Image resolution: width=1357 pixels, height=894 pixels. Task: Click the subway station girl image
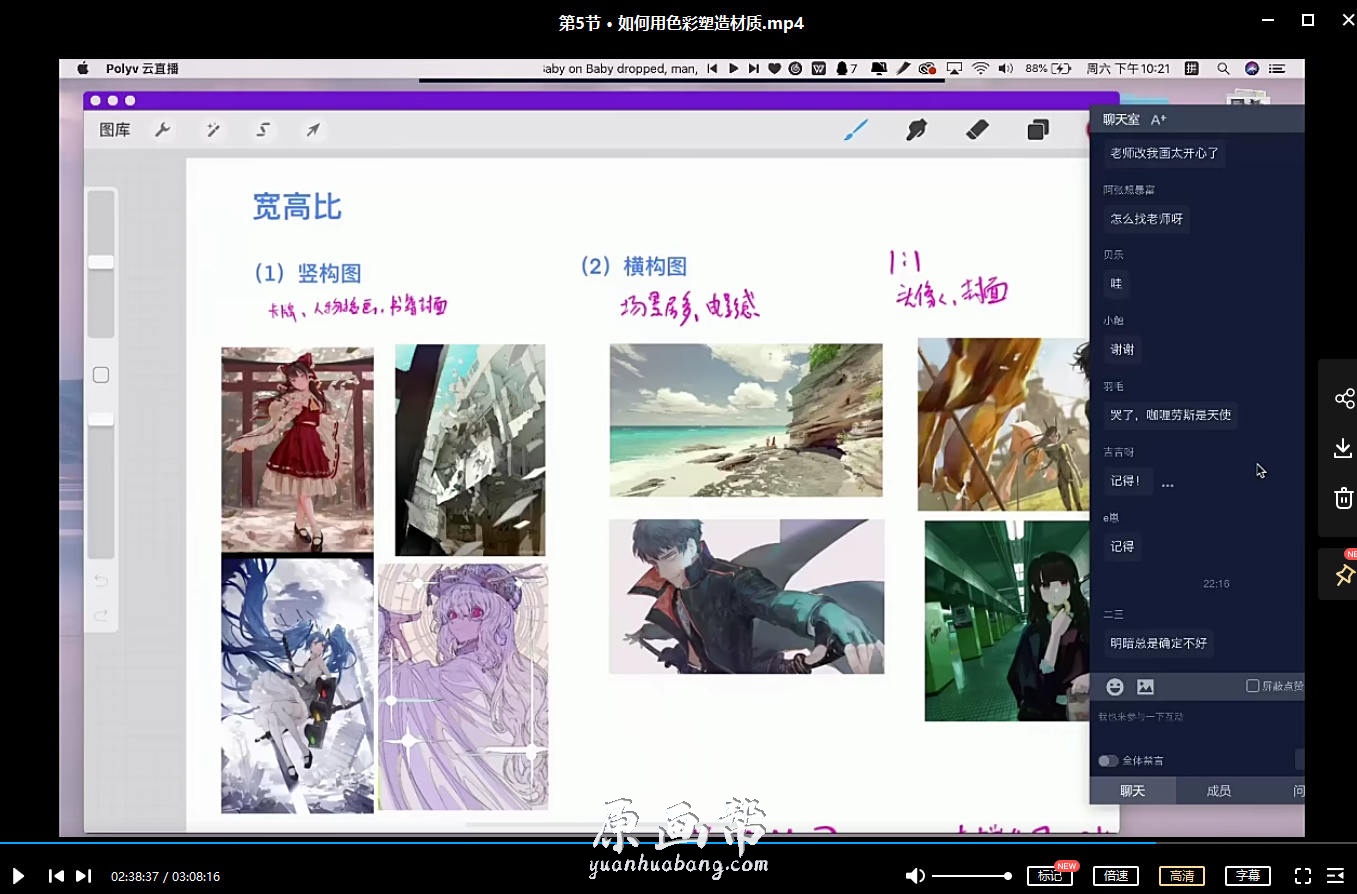[1006, 620]
